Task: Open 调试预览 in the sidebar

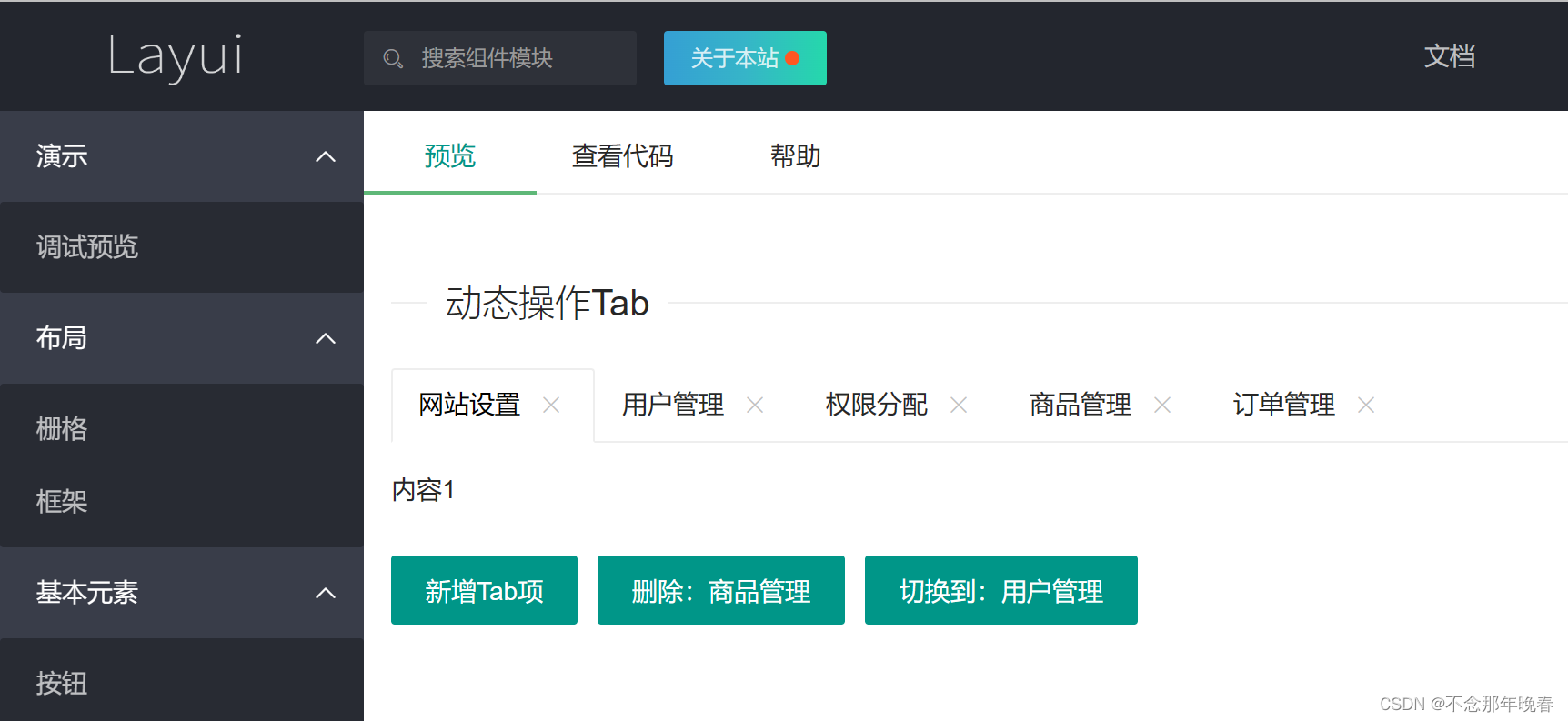Action: [x=182, y=247]
